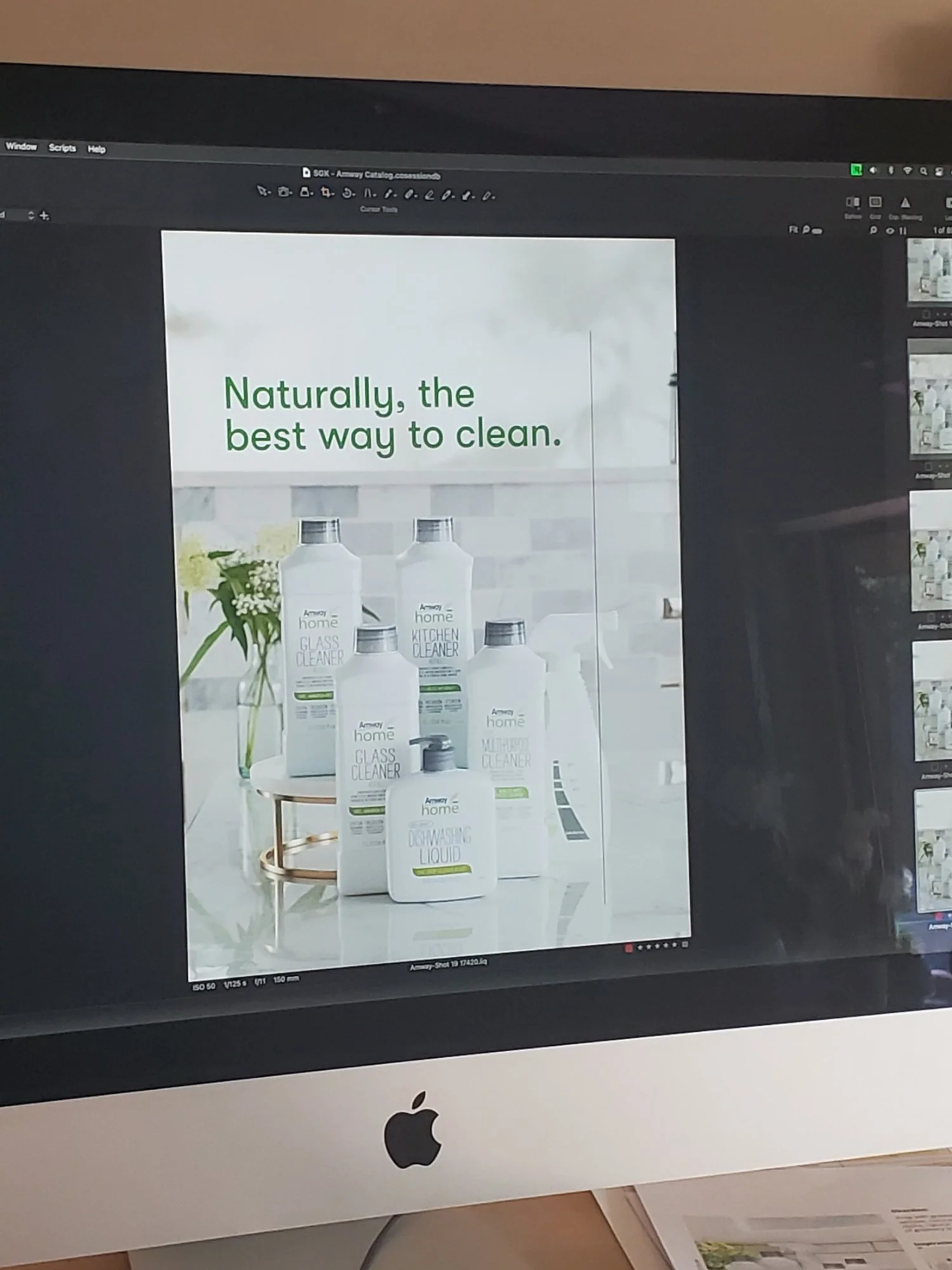Toggle the browser eye visibility icon

coord(890,231)
